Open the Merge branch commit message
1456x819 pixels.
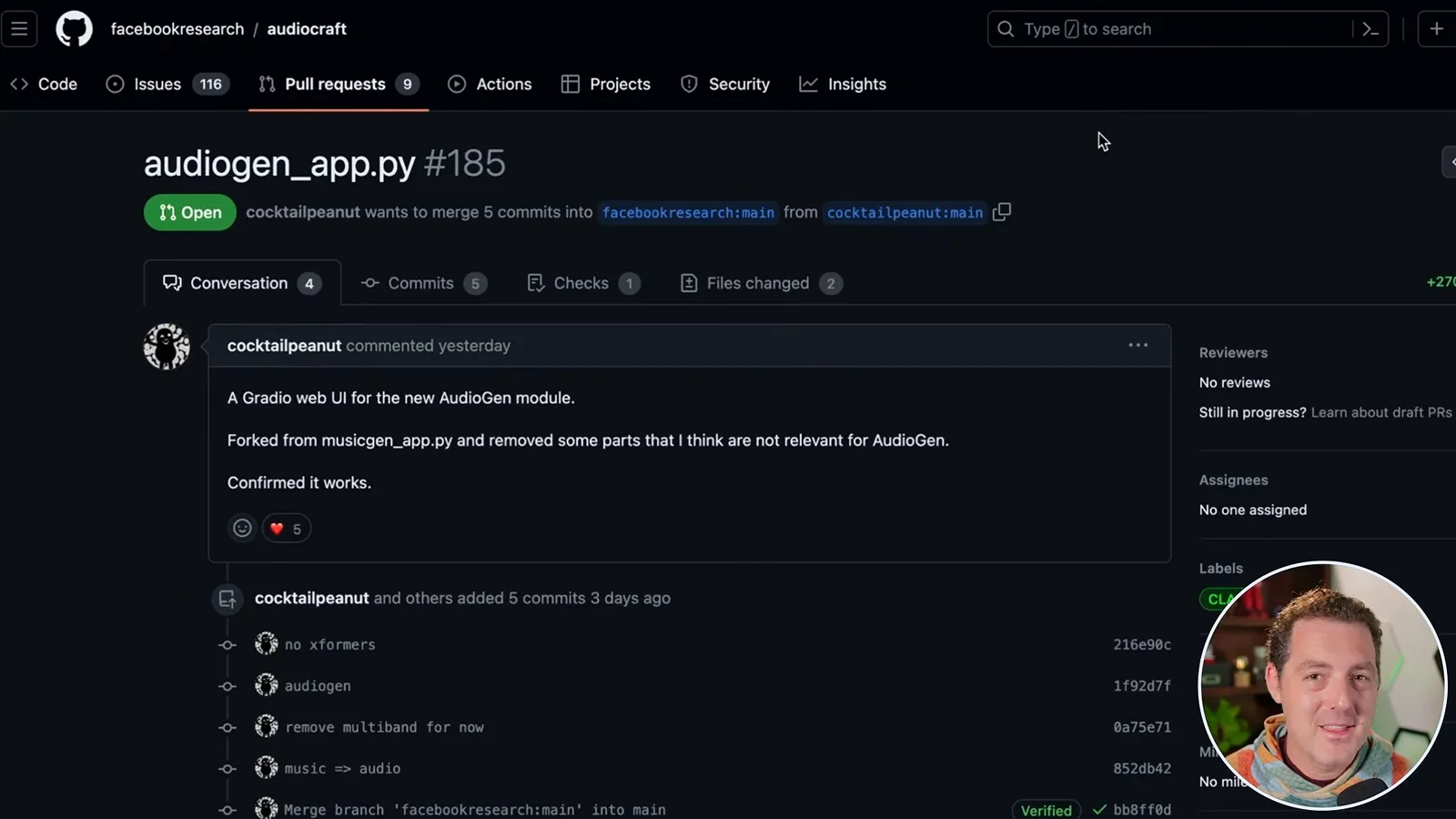[475, 810]
